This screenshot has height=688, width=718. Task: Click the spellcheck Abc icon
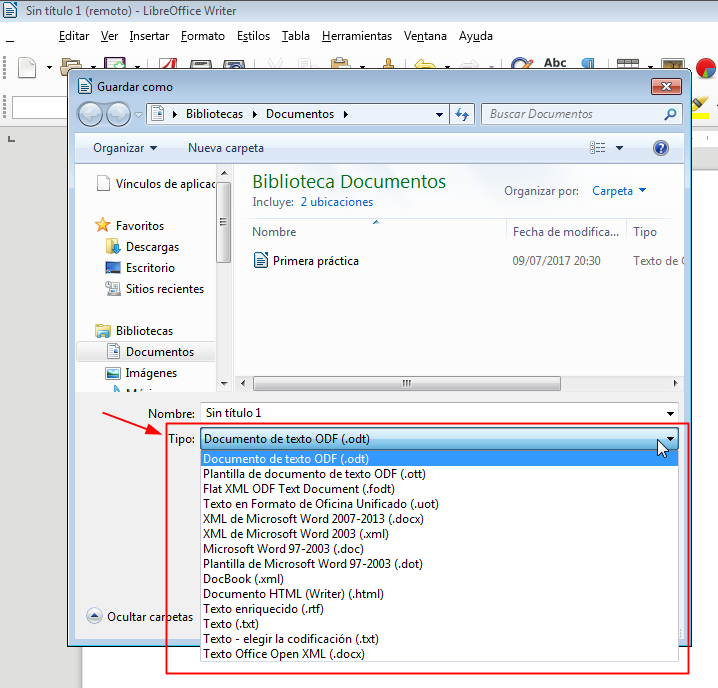pyautogui.click(x=555, y=64)
